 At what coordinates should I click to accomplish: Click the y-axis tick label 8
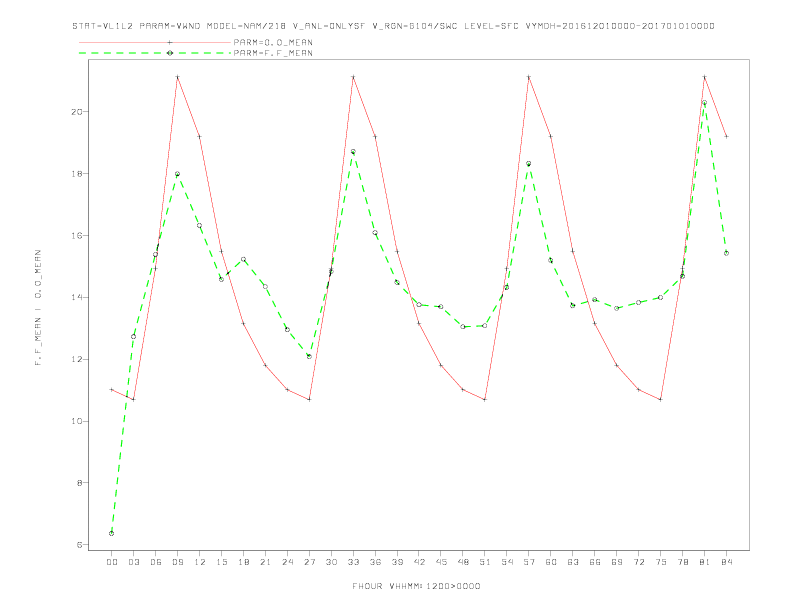click(x=79, y=483)
